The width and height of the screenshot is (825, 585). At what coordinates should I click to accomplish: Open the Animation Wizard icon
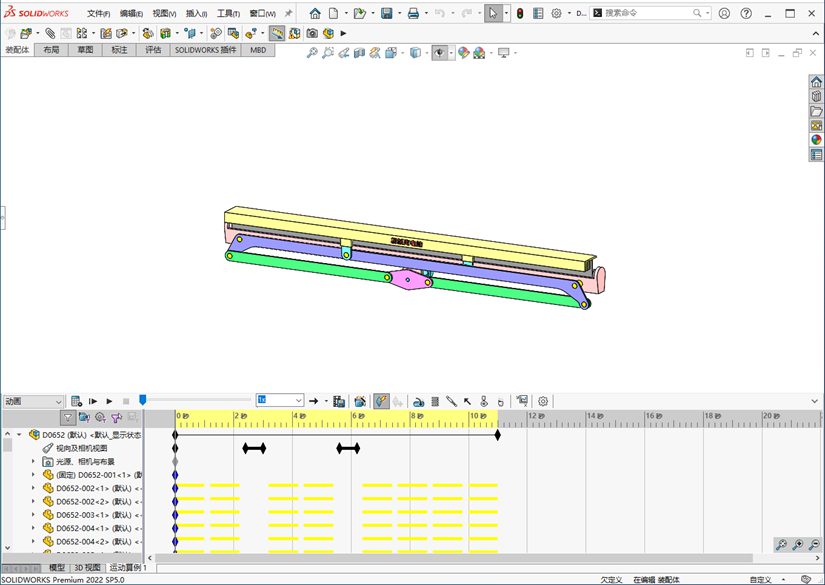click(360, 401)
